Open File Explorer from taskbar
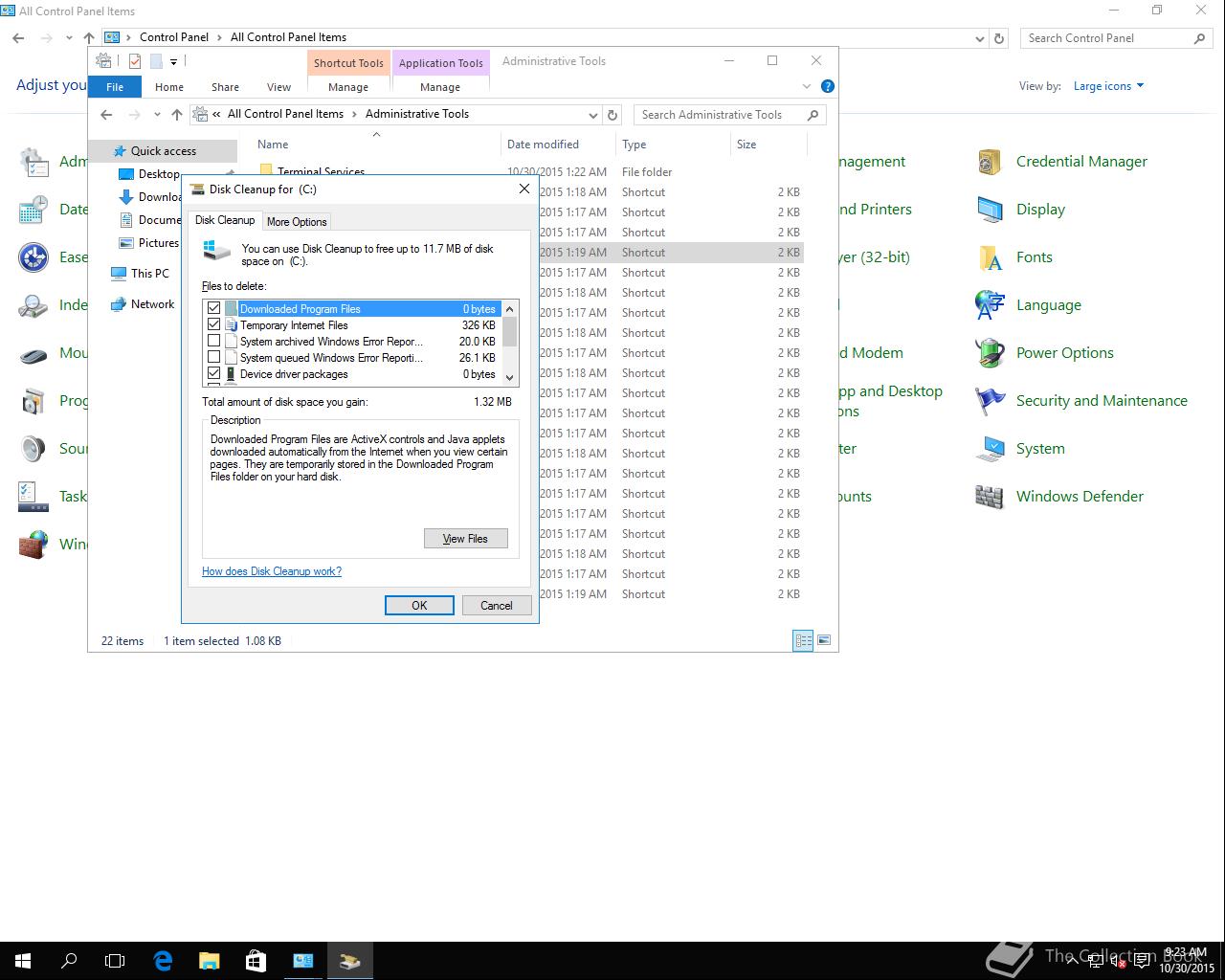The image size is (1225, 980). [209, 960]
